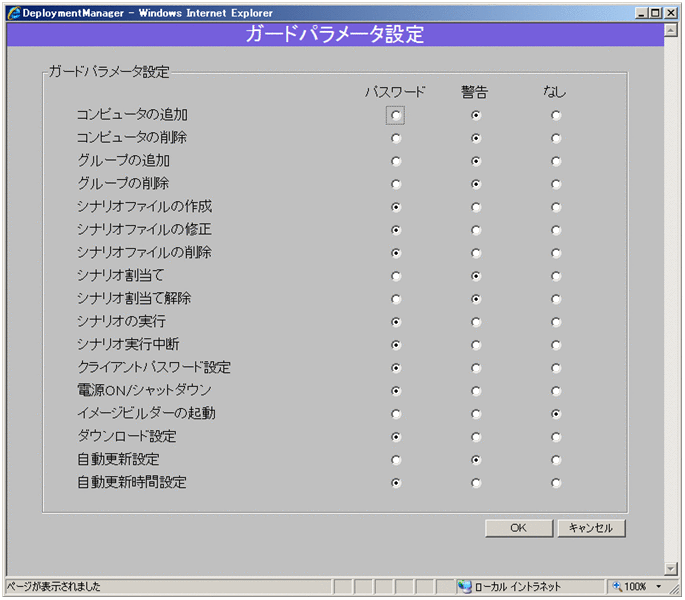Select パスワード for グループの追加

click(396, 161)
